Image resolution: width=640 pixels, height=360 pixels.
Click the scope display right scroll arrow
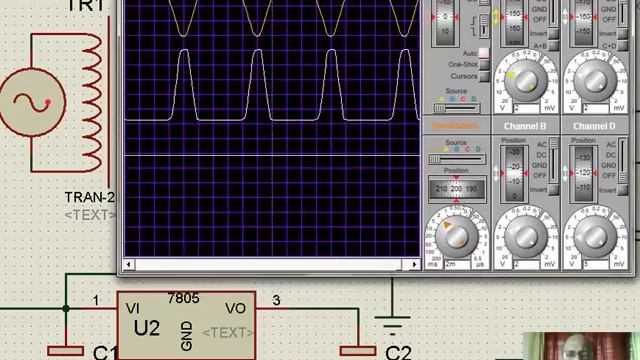coord(414,264)
